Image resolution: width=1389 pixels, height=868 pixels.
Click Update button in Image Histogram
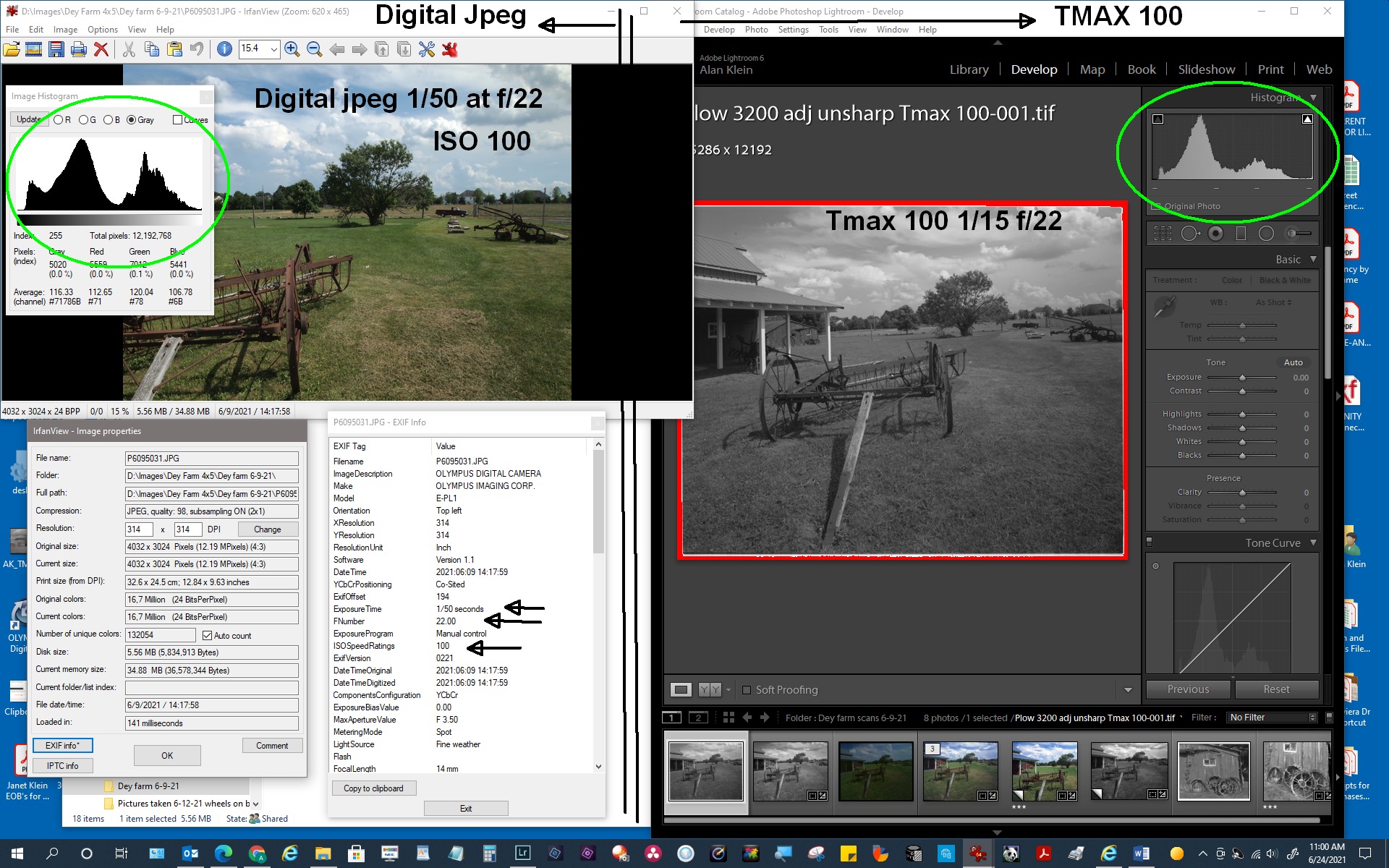coord(29,120)
